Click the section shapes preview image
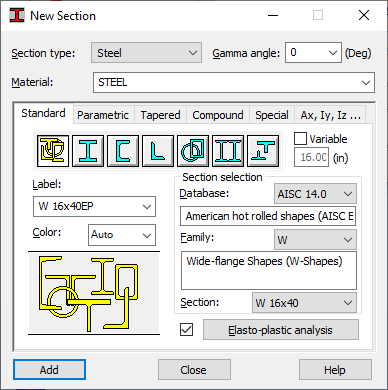The height and width of the screenshot is (390, 388). pos(94,293)
